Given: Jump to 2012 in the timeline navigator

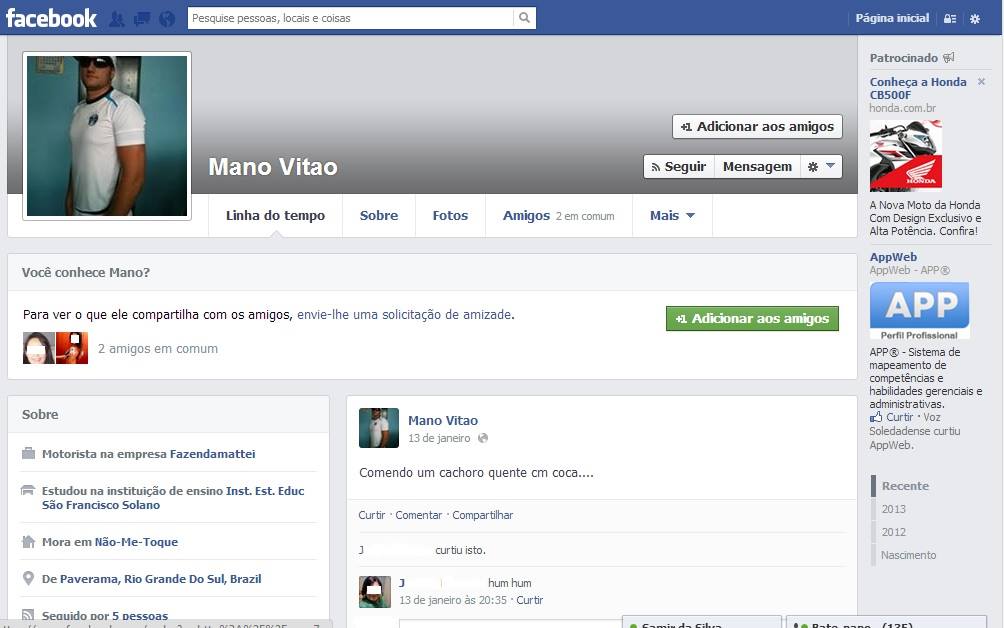Looking at the screenshot, I should 893,532.
